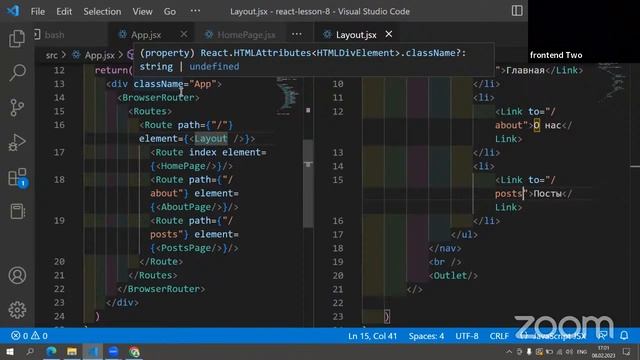This screenshot has width=640, height=360.
Task: Toggle the editor layout icon in title bar
Action: (x=517, y=11)
